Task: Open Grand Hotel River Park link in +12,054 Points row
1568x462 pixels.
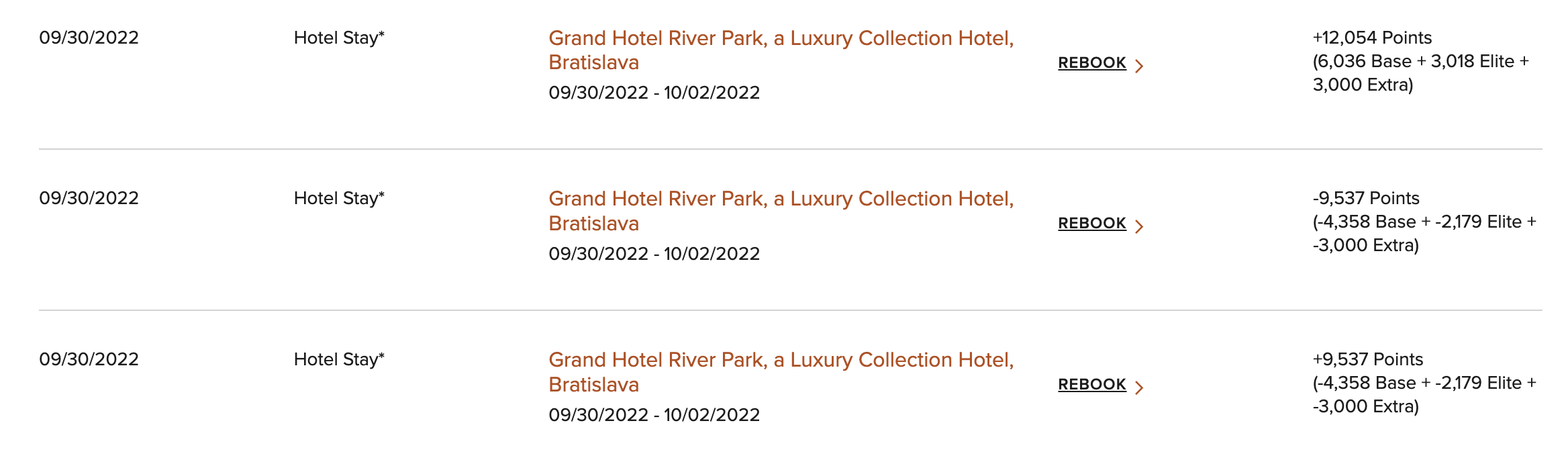Action: coord(781,50)
